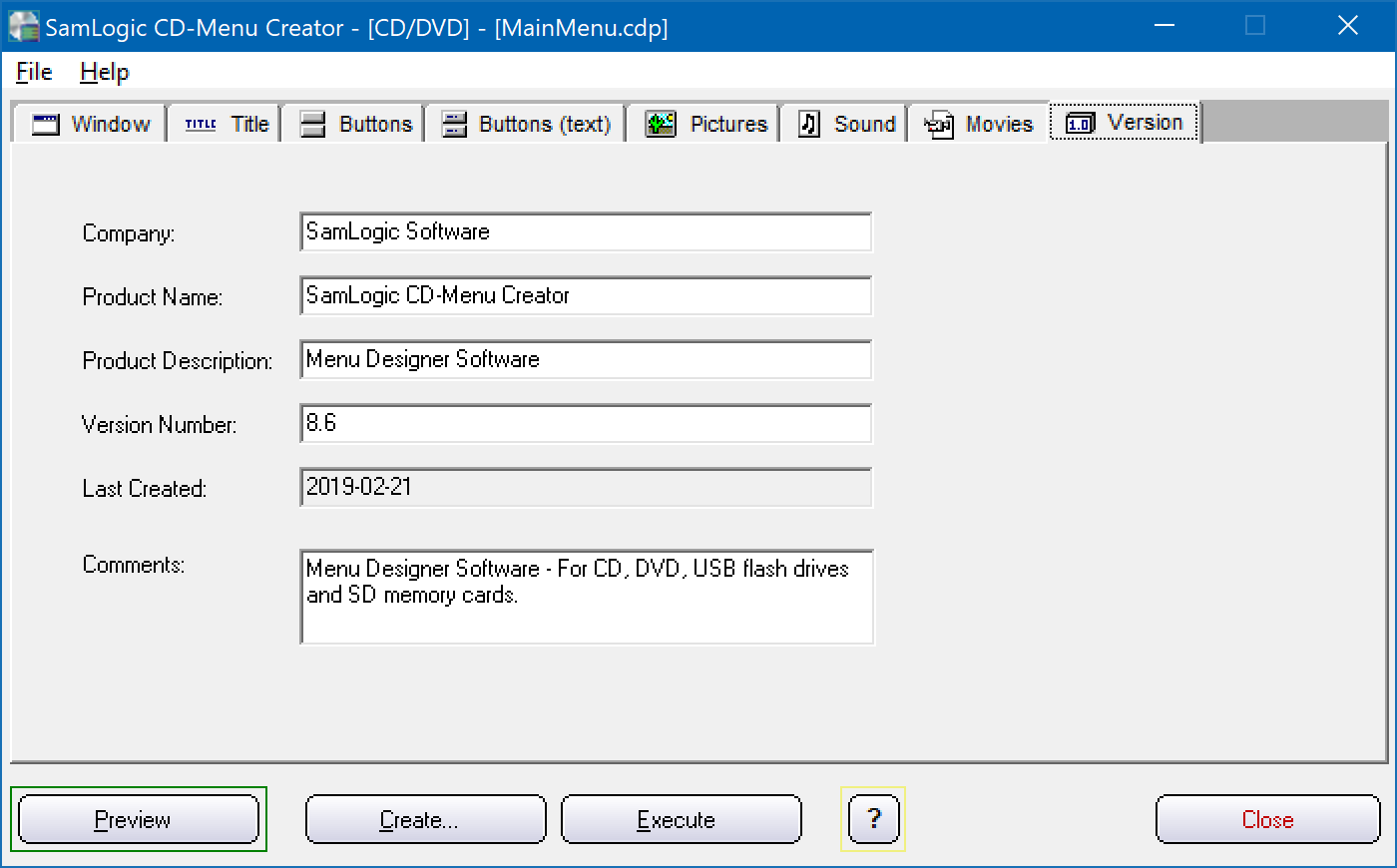Click the Version tab's 1.0 icon
Screen dimensions: 1397x868
tap(1080, 123)
